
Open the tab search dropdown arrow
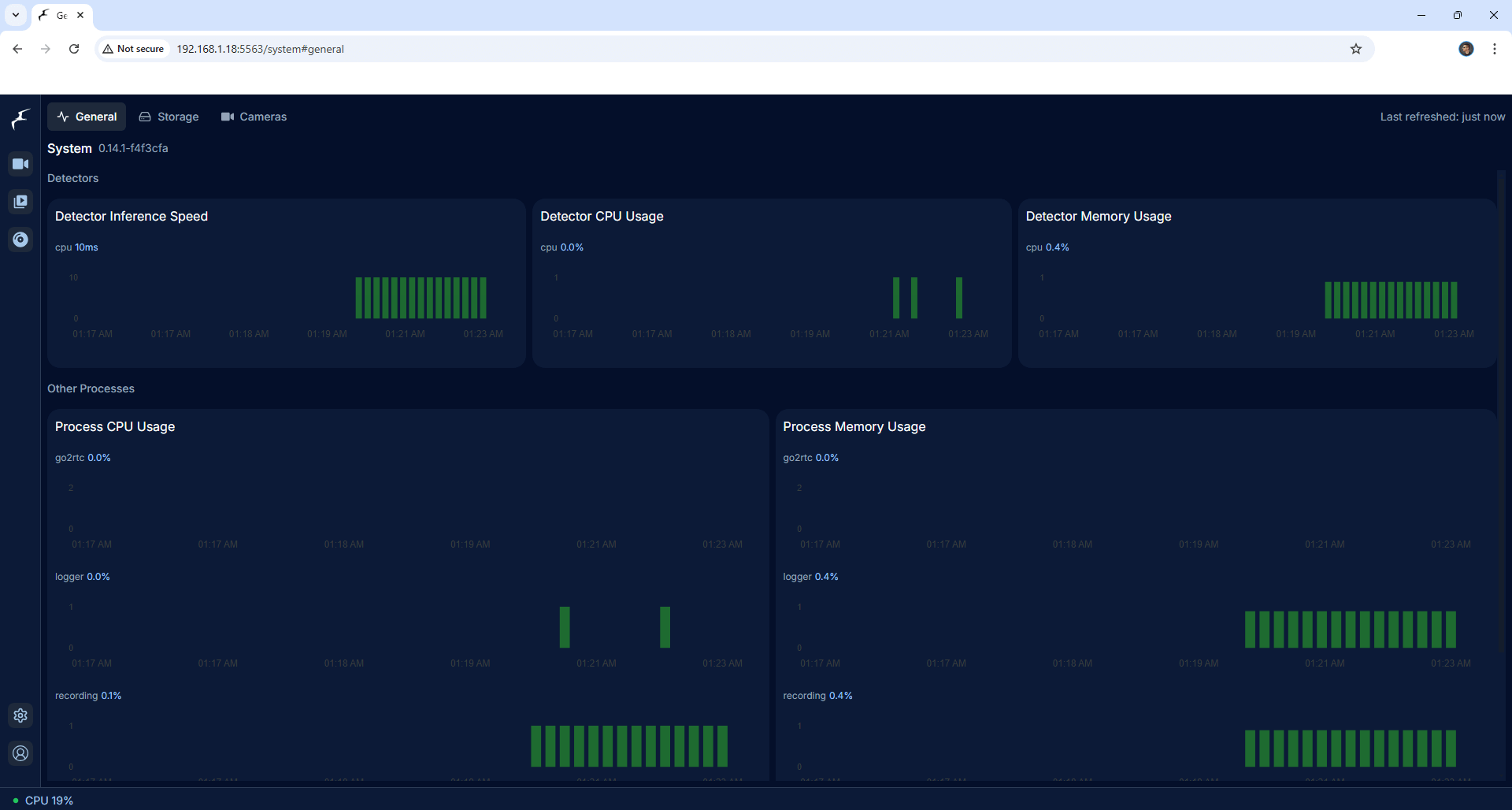click(x=16, y=15)
